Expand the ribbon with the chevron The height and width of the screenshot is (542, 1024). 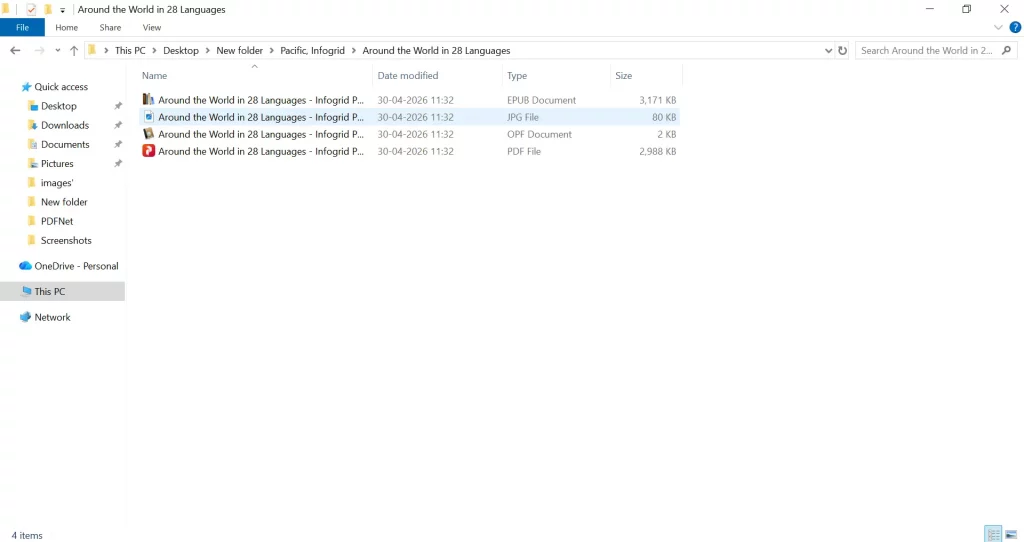(x=998, y=27)
